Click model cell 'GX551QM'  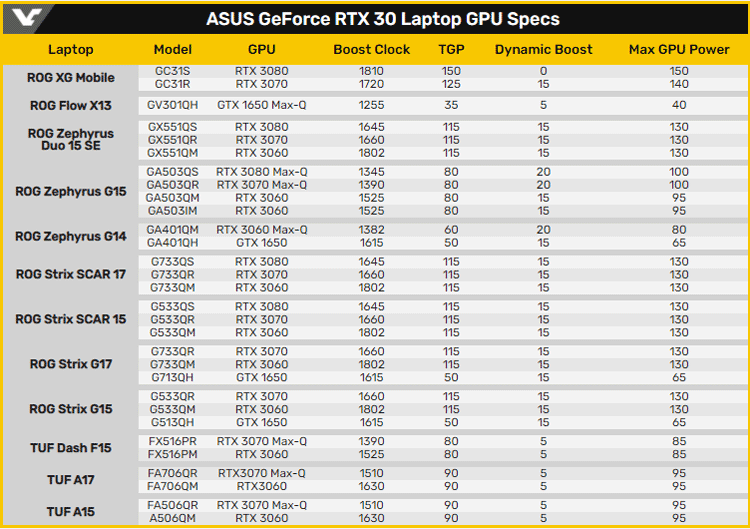click(173, 153)
